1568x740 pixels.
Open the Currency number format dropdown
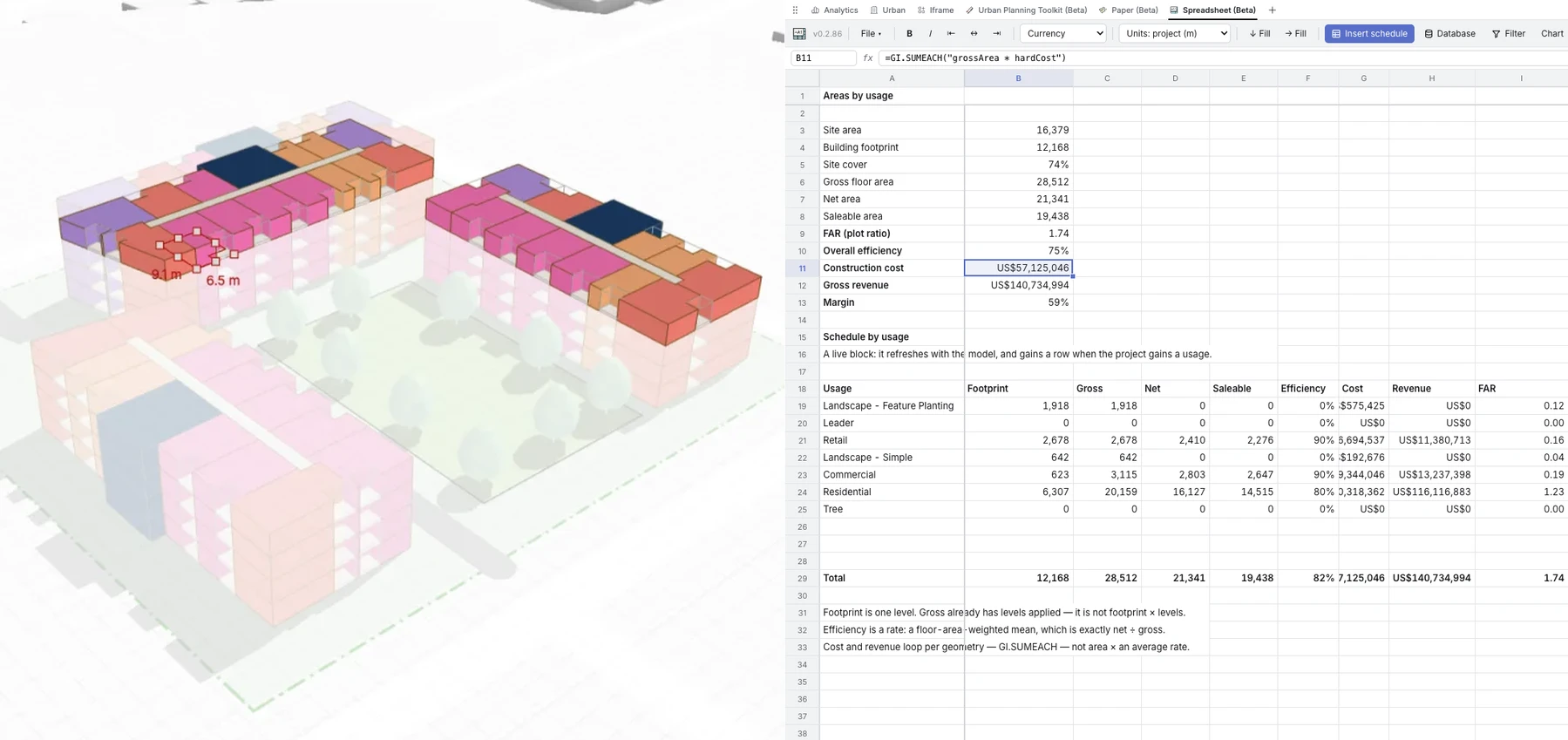pyautogui.click(x=1063, y=34)
